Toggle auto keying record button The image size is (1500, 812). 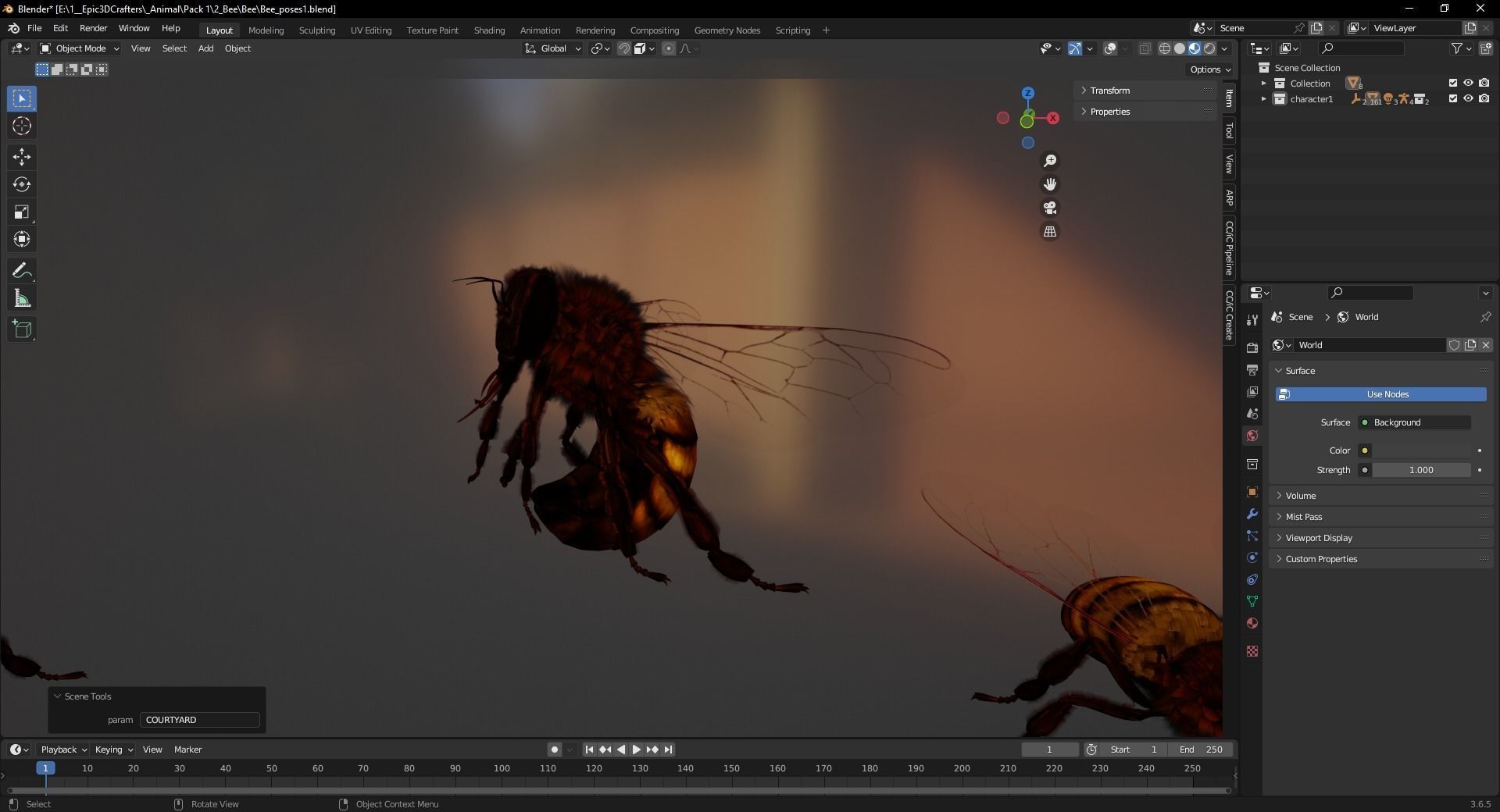[x=554, y=750]
